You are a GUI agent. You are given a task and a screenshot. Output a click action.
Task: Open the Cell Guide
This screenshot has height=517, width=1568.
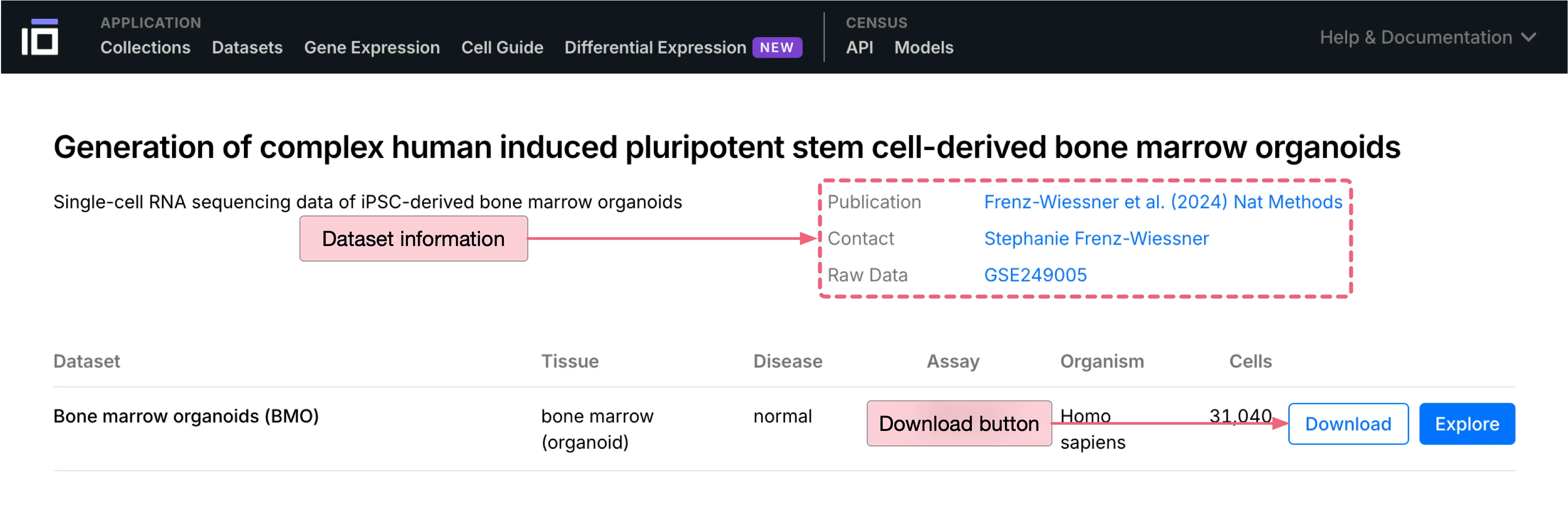coord(502,48)
